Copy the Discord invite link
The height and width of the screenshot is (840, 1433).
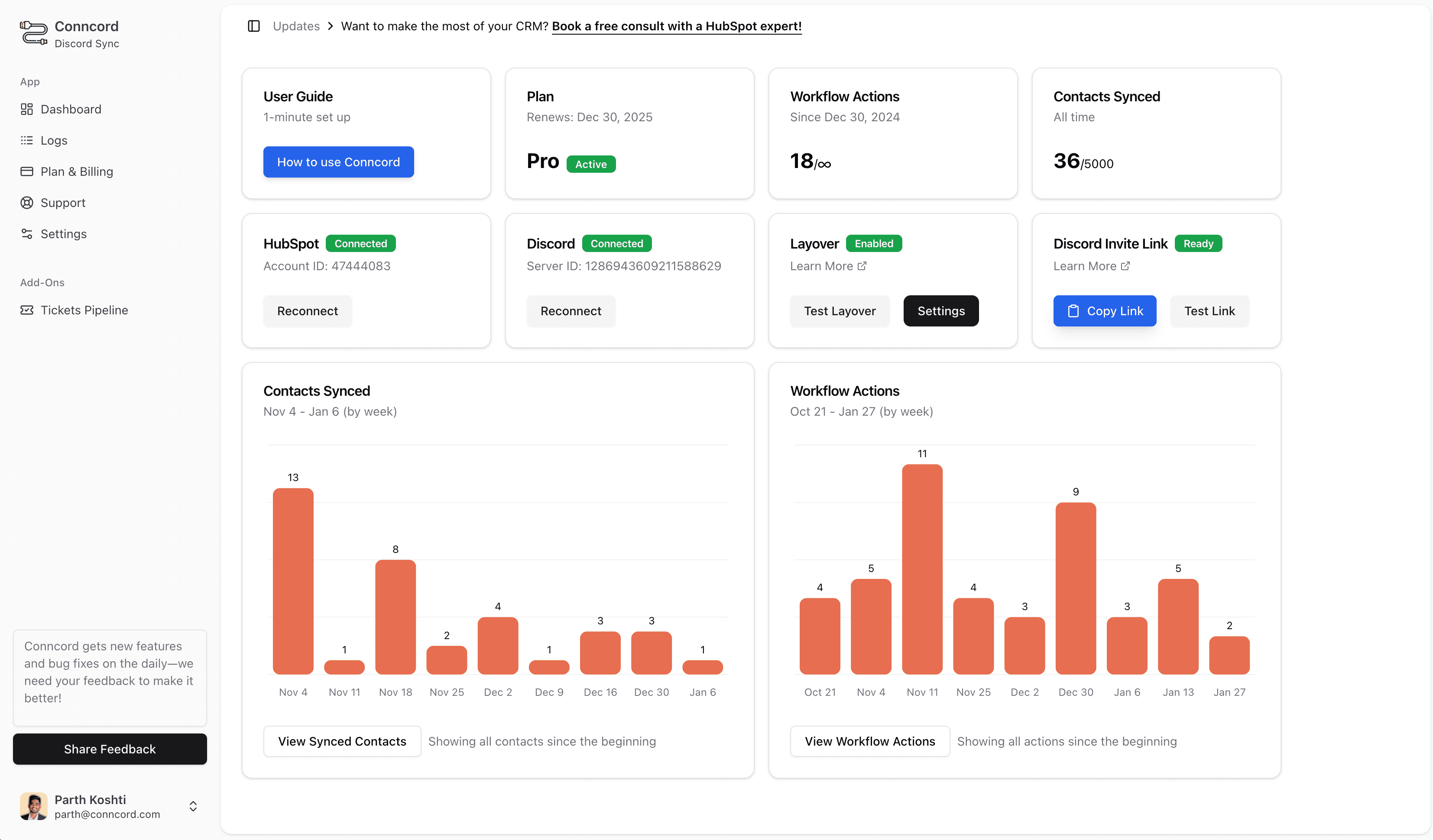click(1105, 311)
